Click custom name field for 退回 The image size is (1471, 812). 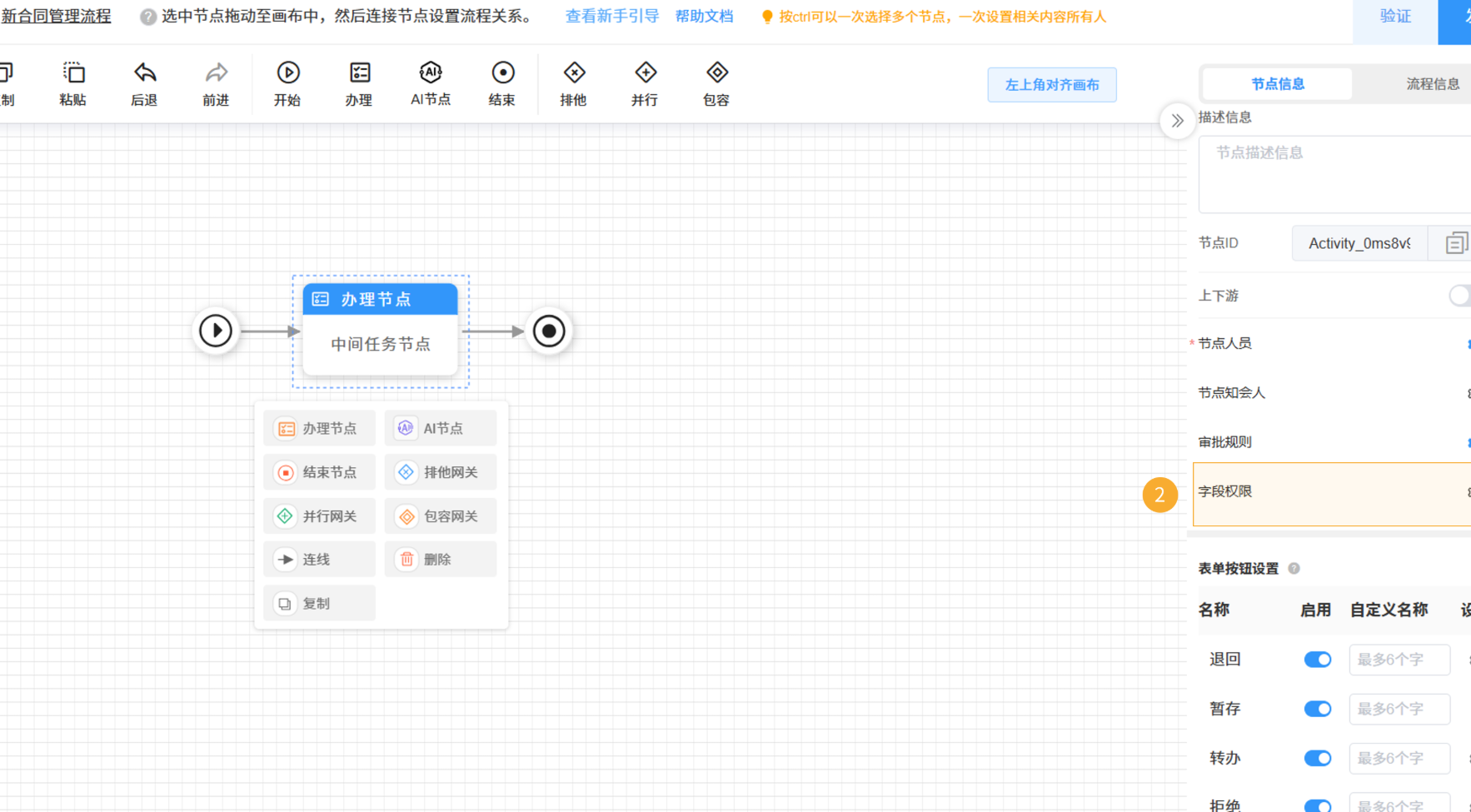click(1399, 660)
